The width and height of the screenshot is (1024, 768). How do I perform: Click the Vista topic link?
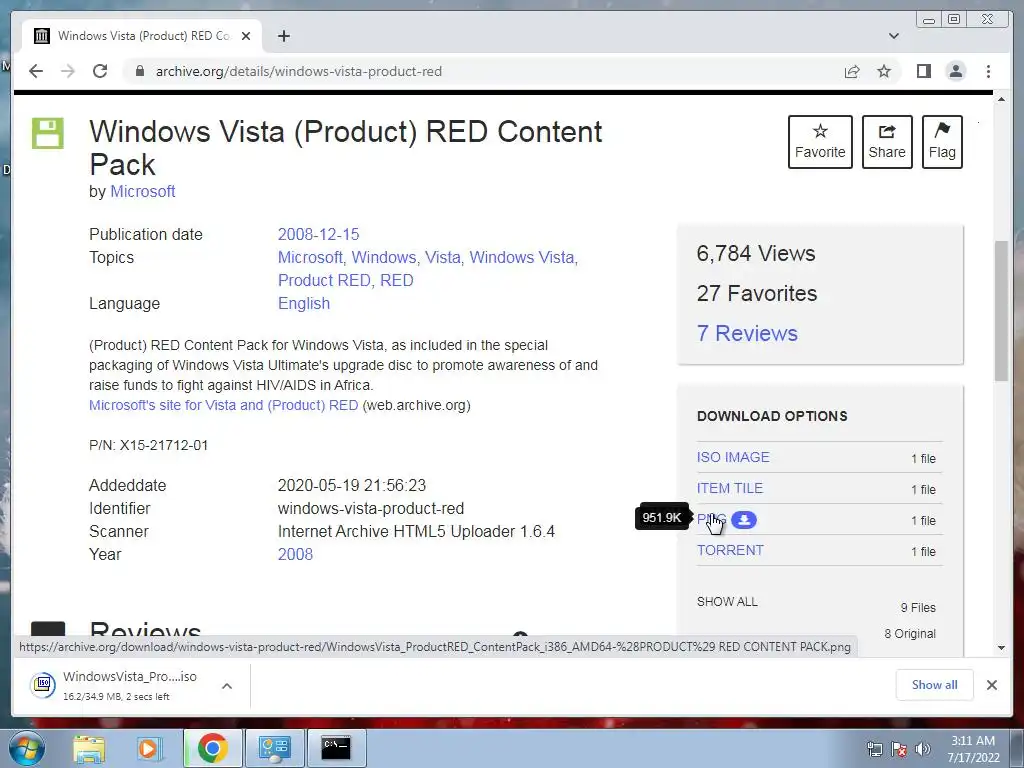(444, 257)
